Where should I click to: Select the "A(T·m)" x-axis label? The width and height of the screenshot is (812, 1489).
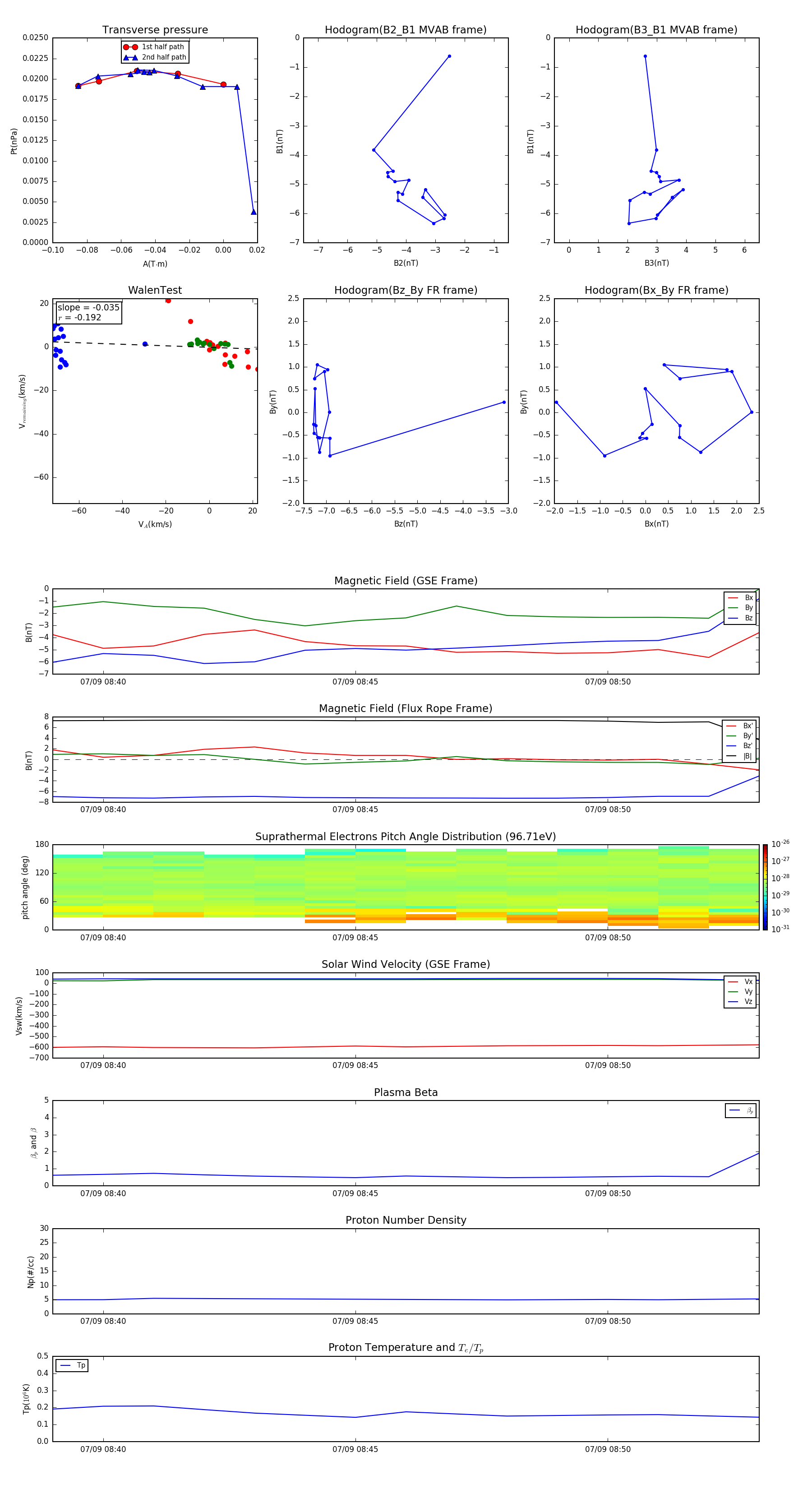(x=155, y=264)
